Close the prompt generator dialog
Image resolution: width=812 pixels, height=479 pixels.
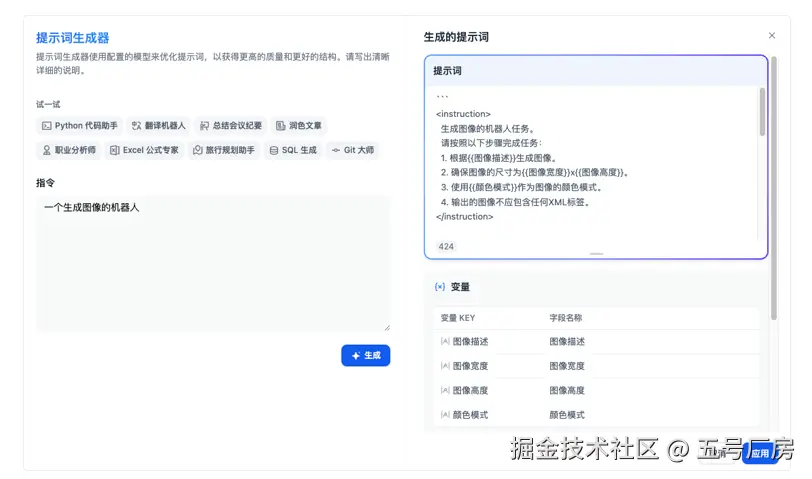click(x=772, y=36)
